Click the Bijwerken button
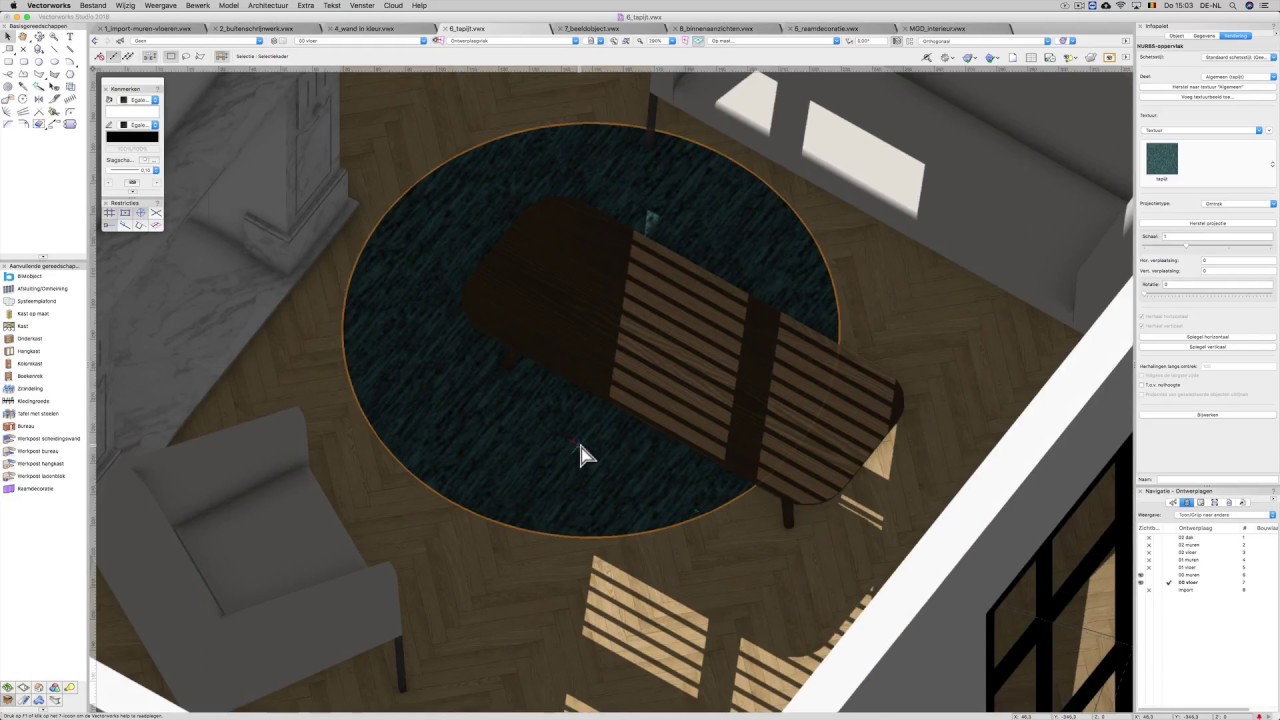This screenshot has width=1280, height=720. tap(1208, 415)
